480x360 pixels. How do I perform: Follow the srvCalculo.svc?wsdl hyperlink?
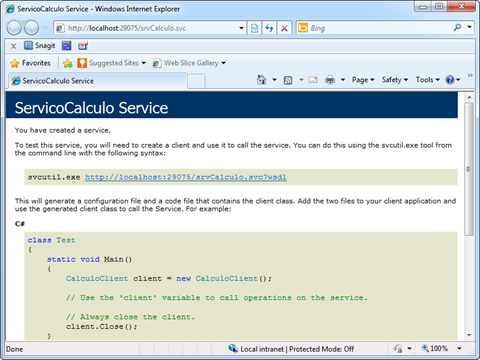186,177
